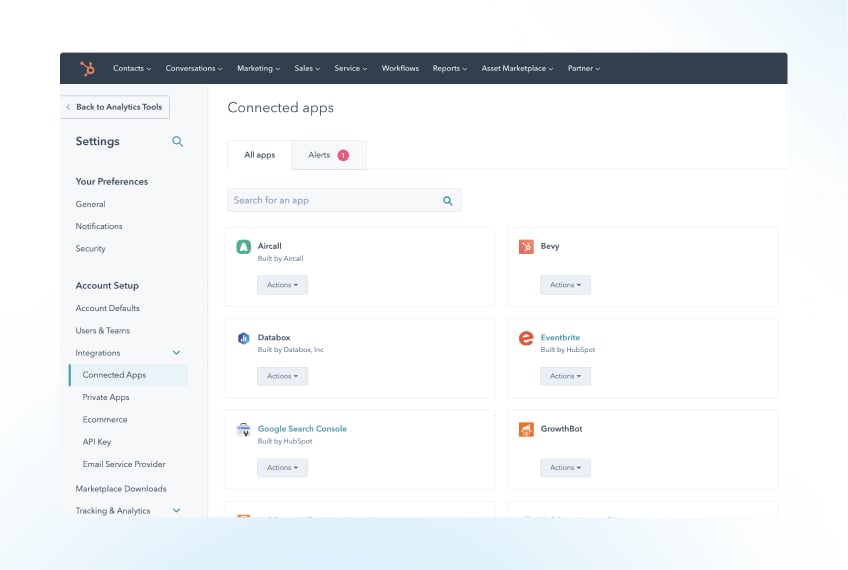Open the Google Search Console link
Screen dimensions: 848x570
click(302, 429)
